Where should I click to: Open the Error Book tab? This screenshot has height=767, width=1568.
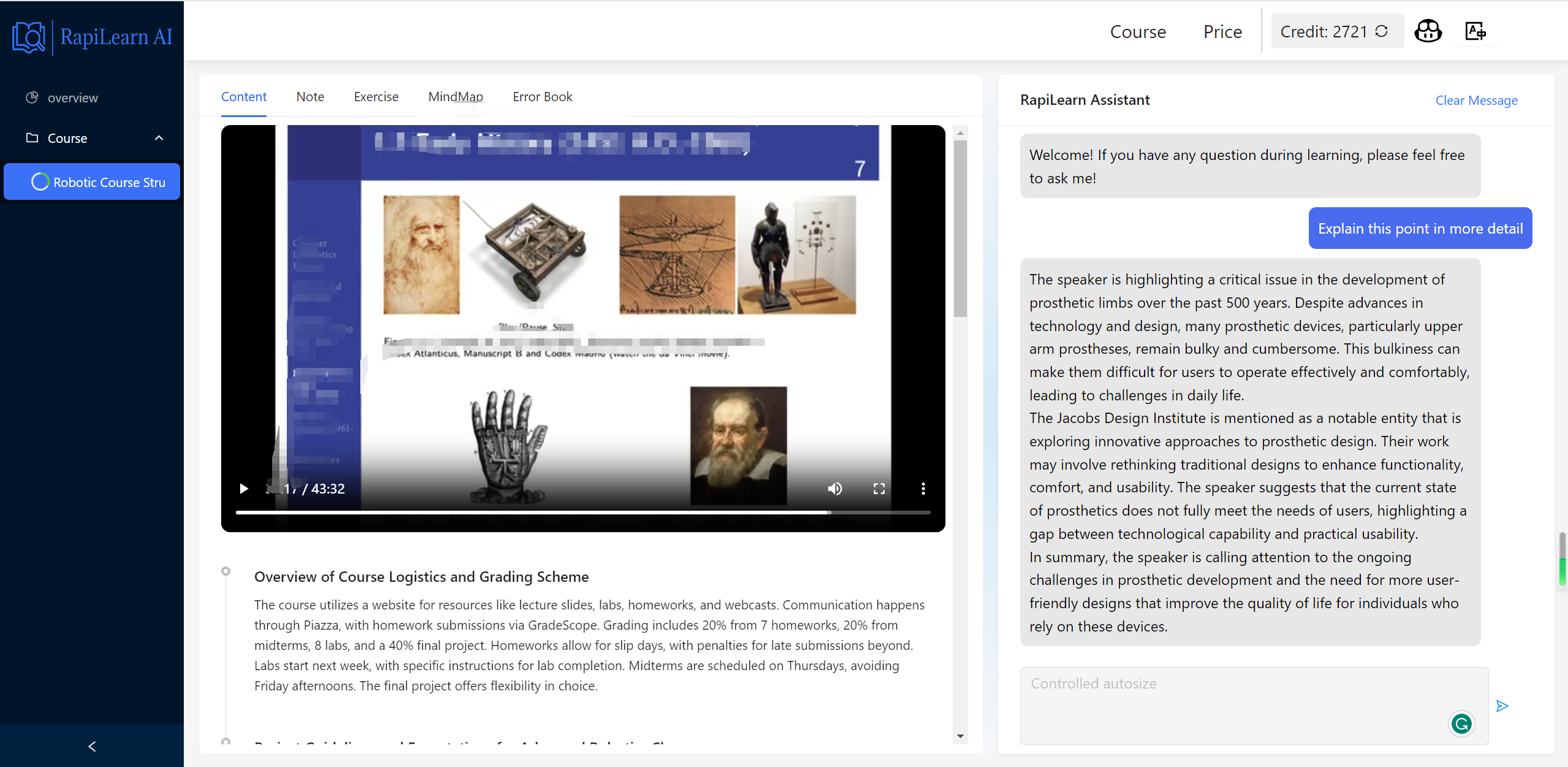(542, 97)
